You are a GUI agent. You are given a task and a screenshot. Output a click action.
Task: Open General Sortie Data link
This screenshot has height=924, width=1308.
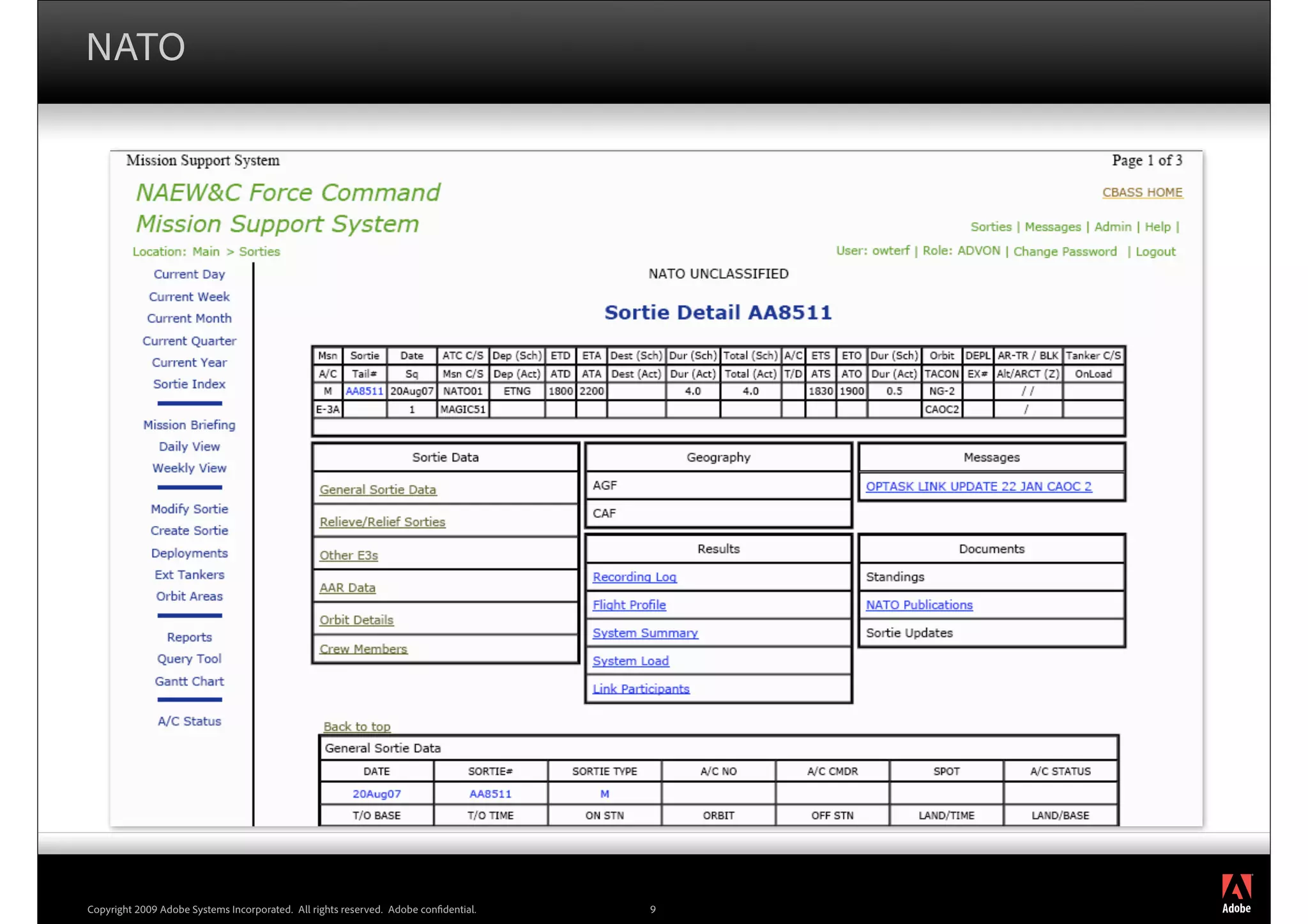pyautogui.click(x=377, y=490)
